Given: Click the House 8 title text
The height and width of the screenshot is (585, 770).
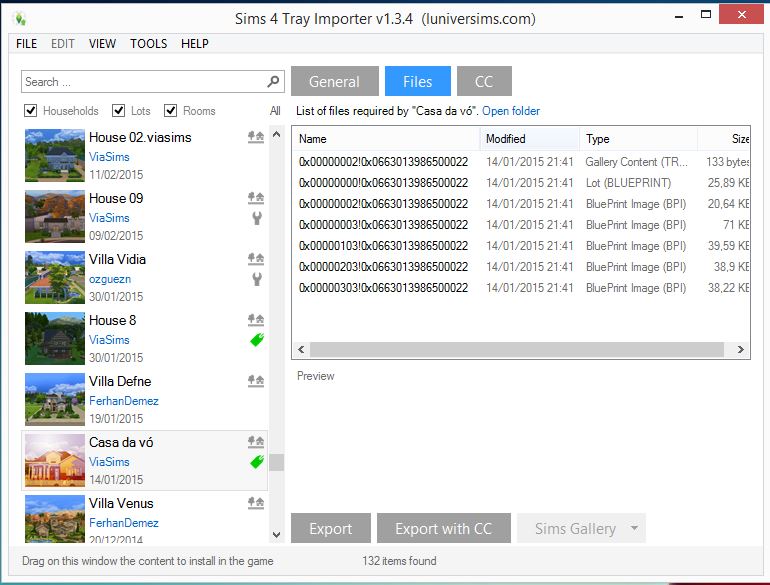Looking at the screenshot, I should click(x=112, y=320).
